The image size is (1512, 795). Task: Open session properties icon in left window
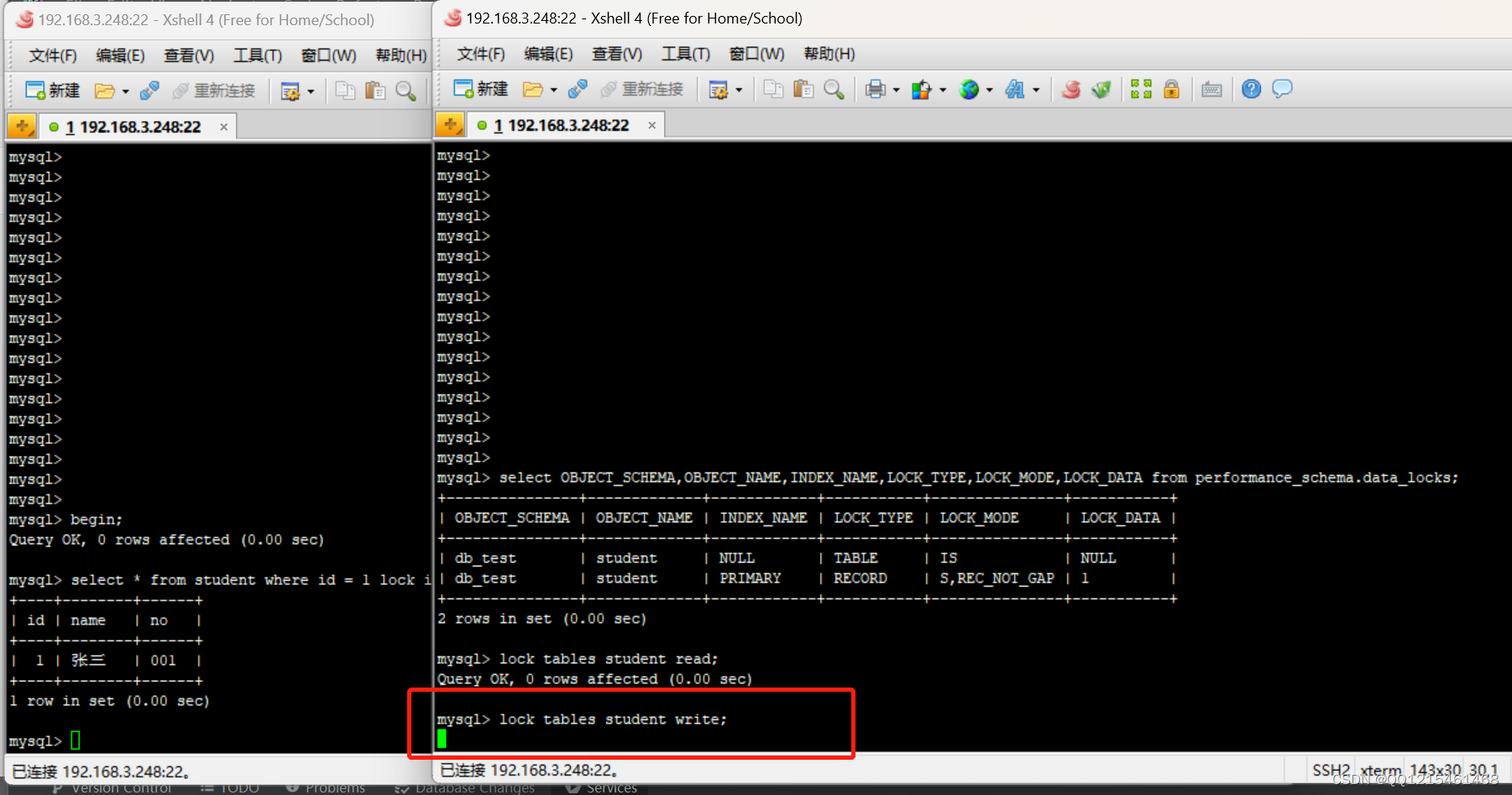[x=290, y=91]
